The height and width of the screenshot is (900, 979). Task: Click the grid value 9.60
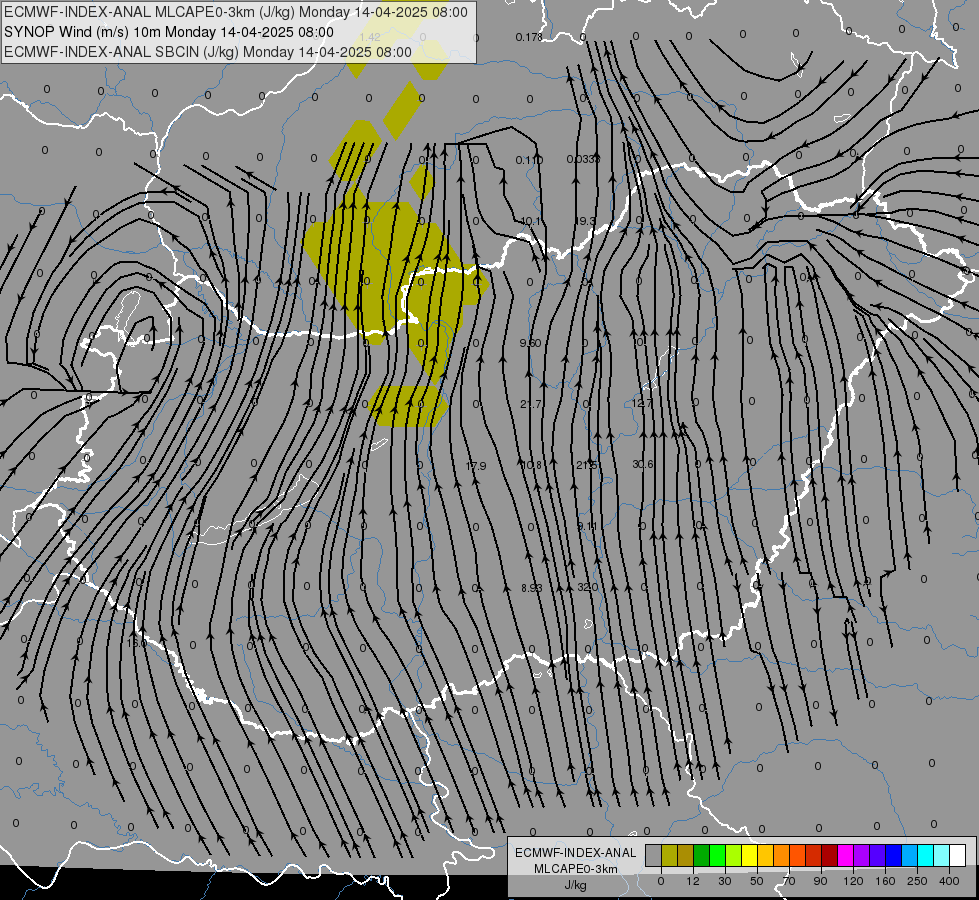click(x=530, y=343)
